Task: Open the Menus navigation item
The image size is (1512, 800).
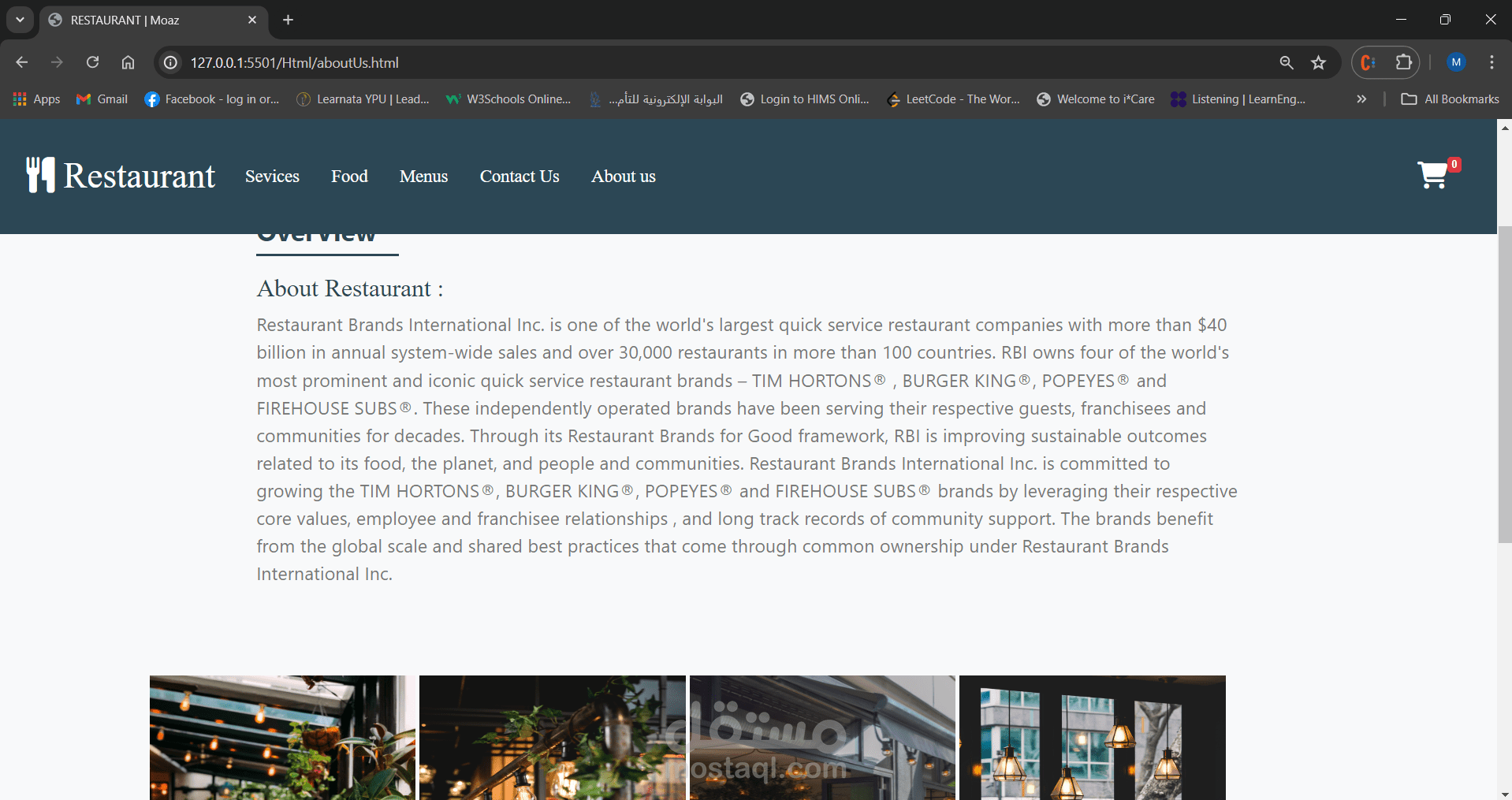Action: click(423, 177)
